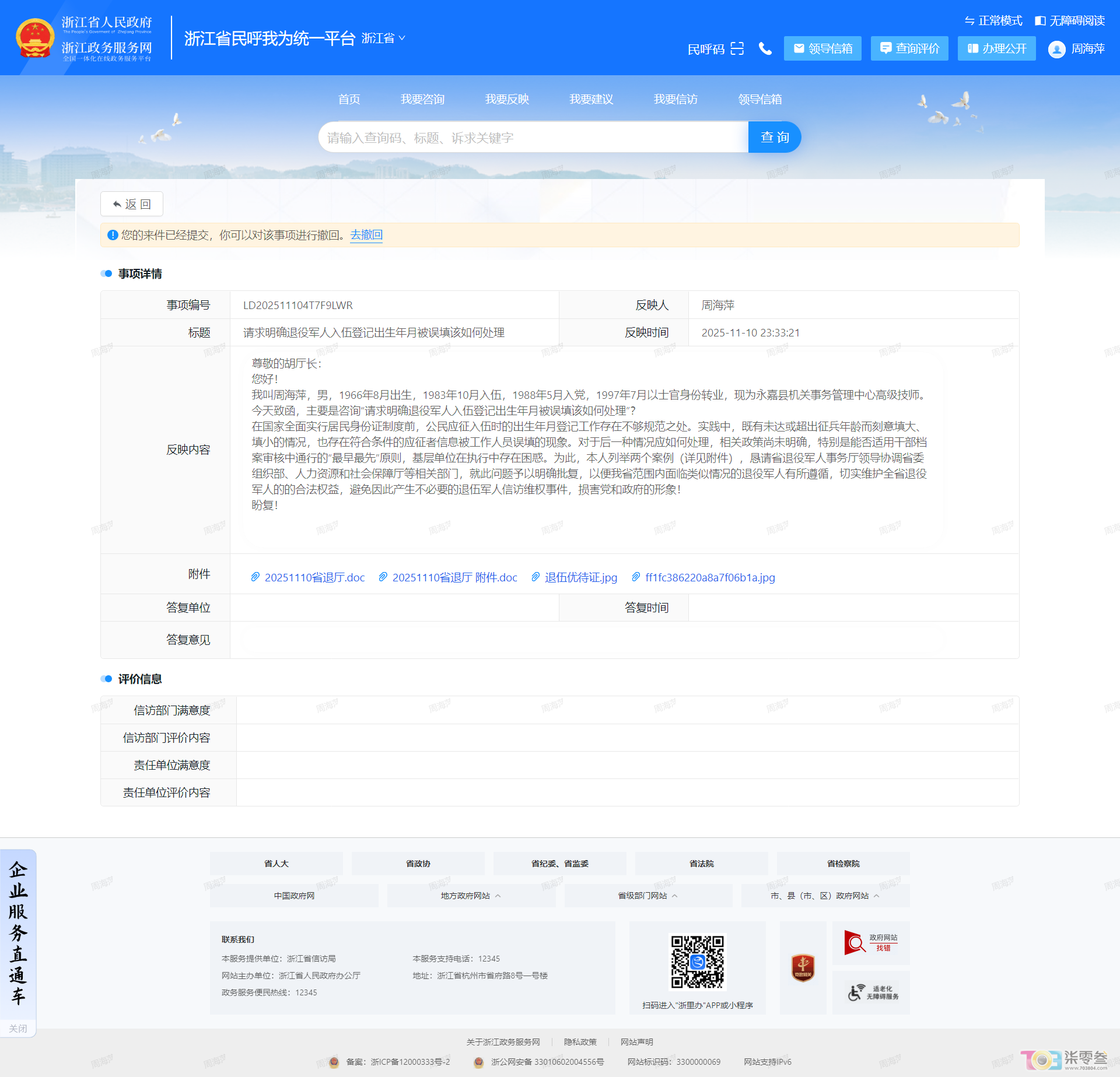This screenshot has height=1077, width=1120.
Task: Open the 我要咨询 navigation tab
Action: click(422, 100)
